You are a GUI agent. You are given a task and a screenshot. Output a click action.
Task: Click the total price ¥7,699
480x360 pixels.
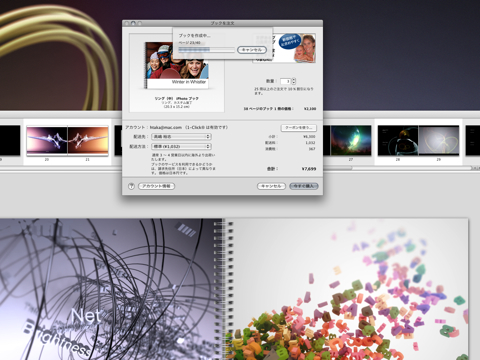pyautogui.click(x=309, y=169)
